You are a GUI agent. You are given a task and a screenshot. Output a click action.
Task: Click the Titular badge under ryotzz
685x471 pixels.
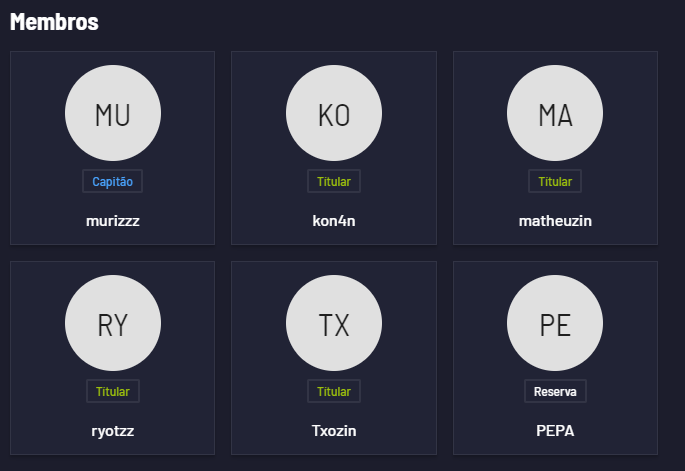[x=113, y=391]
